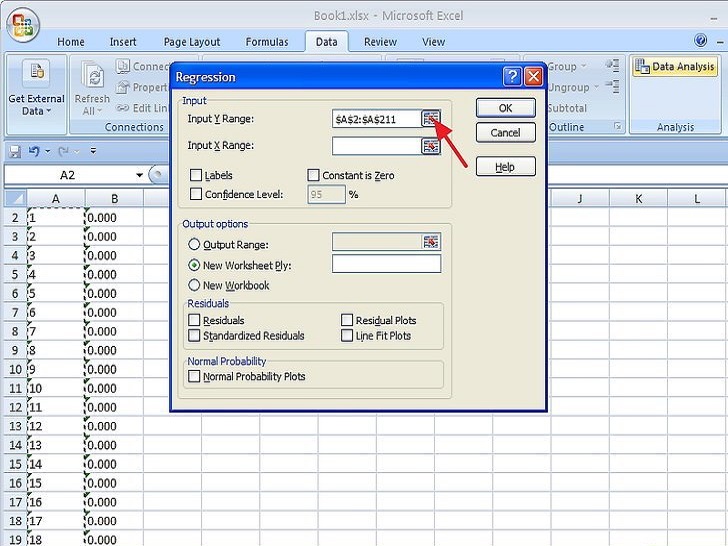This screenshot has height=546, width=728.
Task: Click the Redo arrow icon
Action: point(64,151)
